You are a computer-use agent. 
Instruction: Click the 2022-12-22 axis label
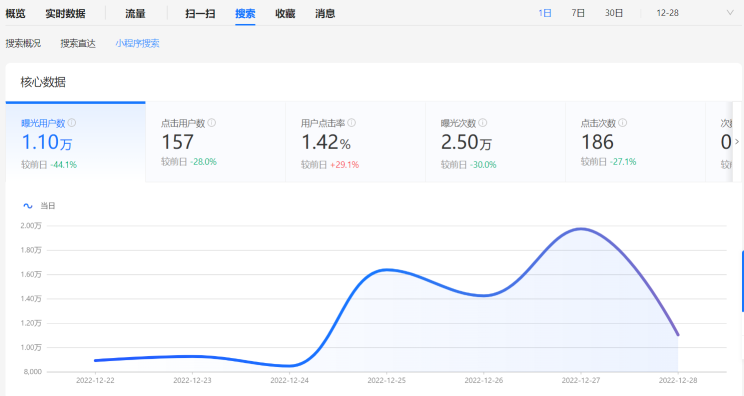point(95,380)
